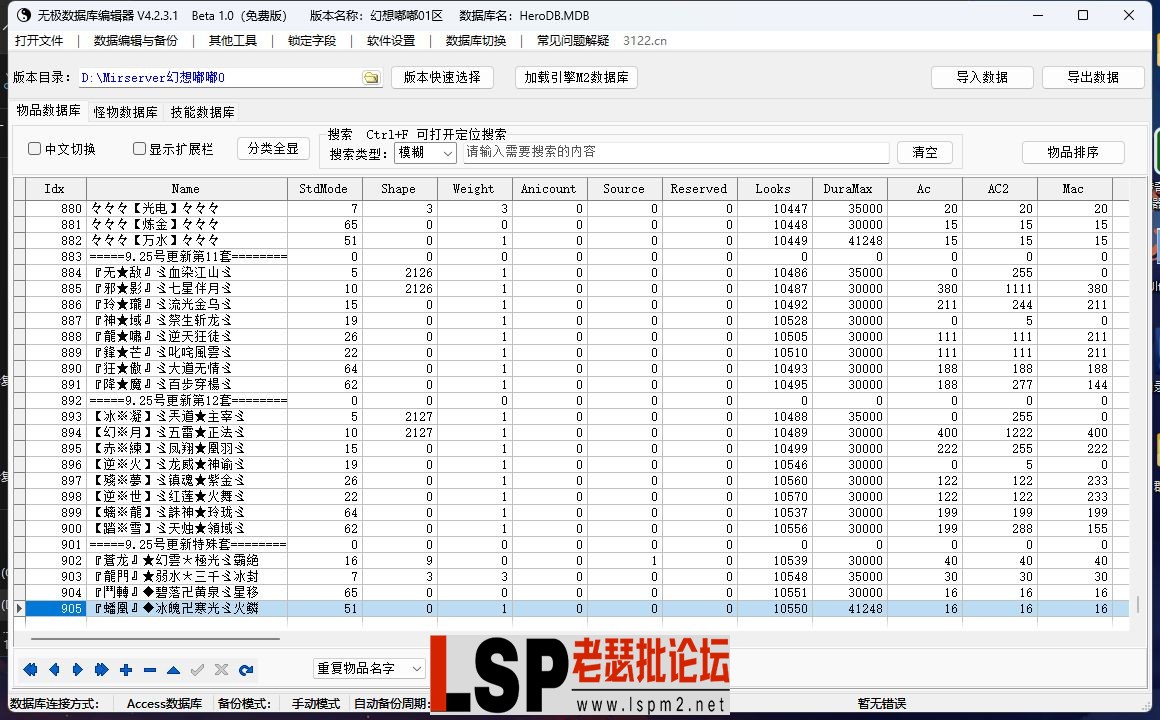Viewport: 1160px width, 720px height.
Task: Open the 软件设置 menu
Action: coord(390,42)
